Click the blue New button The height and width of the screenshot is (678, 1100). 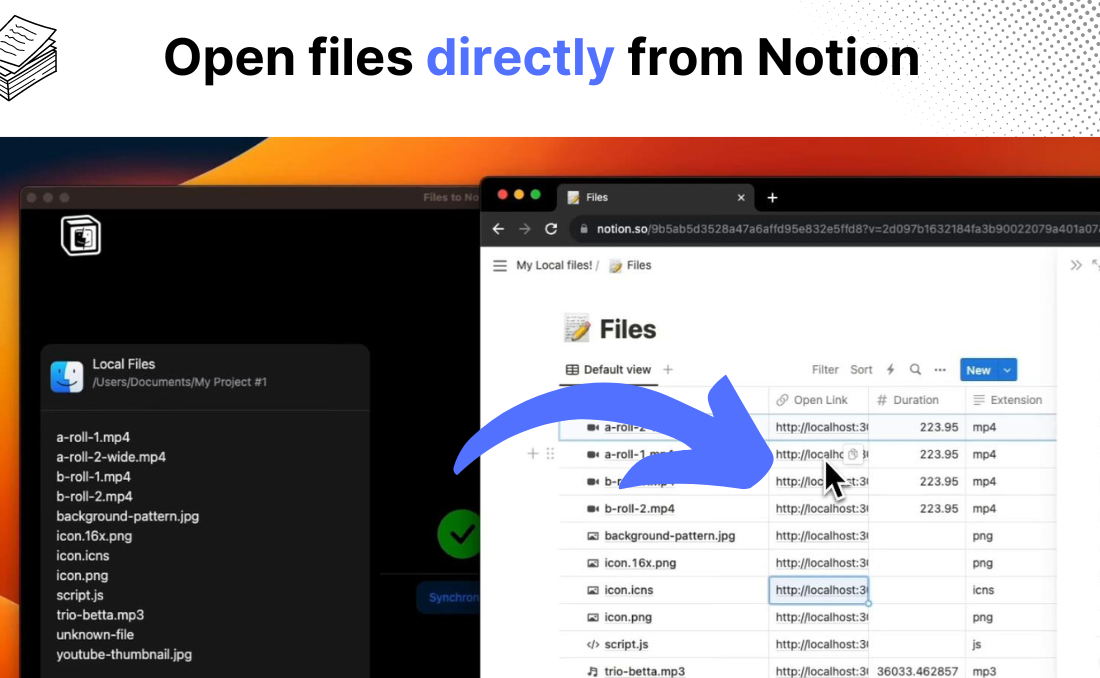(x=979, y=370)
